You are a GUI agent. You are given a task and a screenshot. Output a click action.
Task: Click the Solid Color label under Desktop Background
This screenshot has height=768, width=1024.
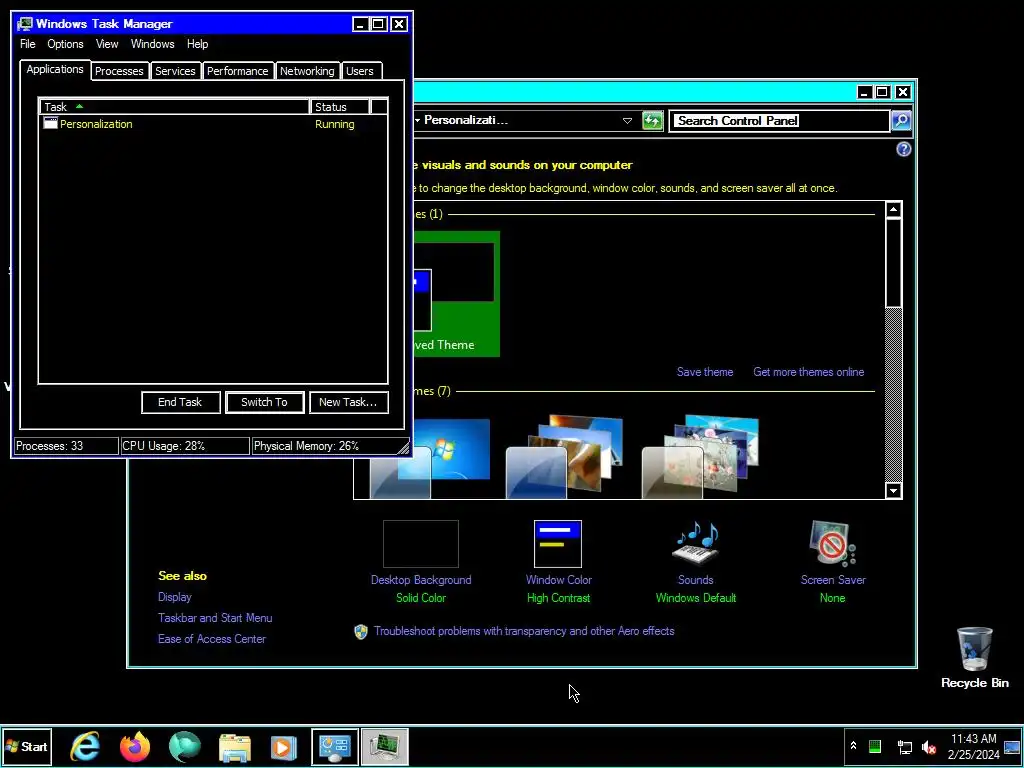[421, 598]
